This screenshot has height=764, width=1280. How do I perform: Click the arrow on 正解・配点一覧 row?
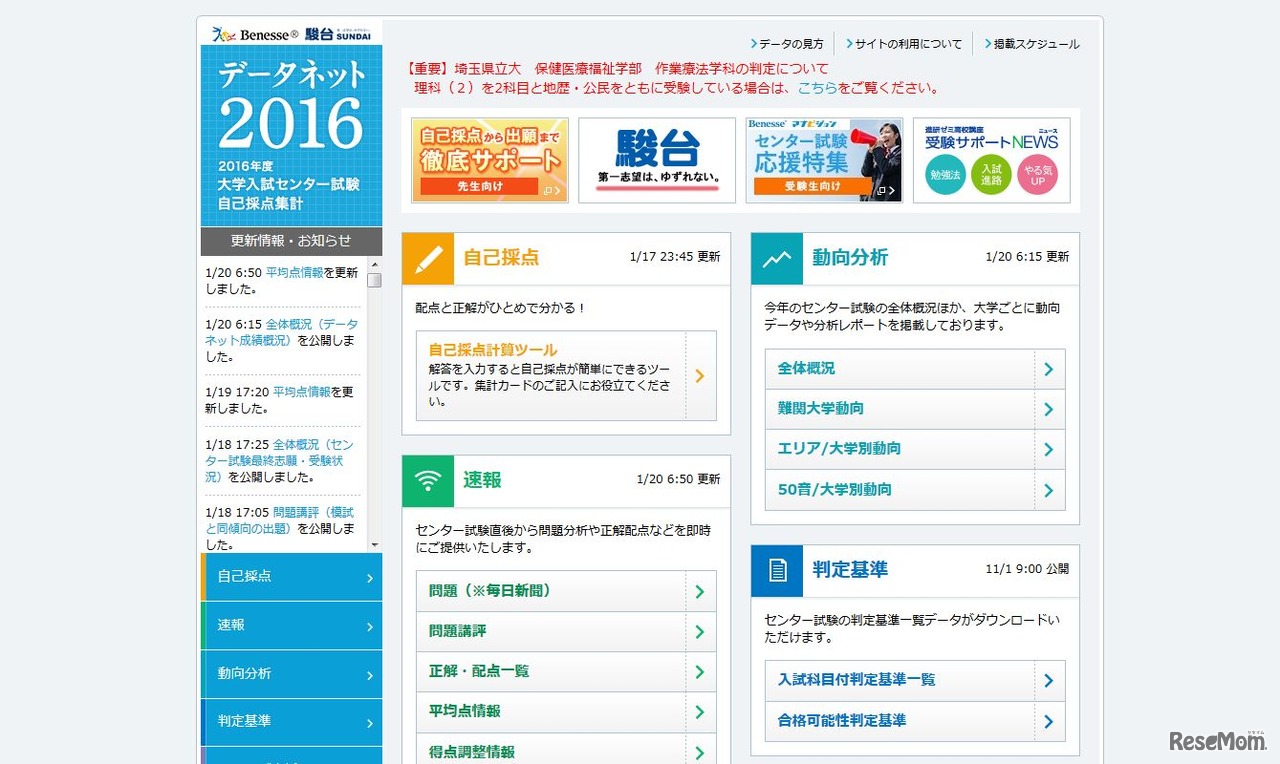pyautogui.click(x=700, y=672)
